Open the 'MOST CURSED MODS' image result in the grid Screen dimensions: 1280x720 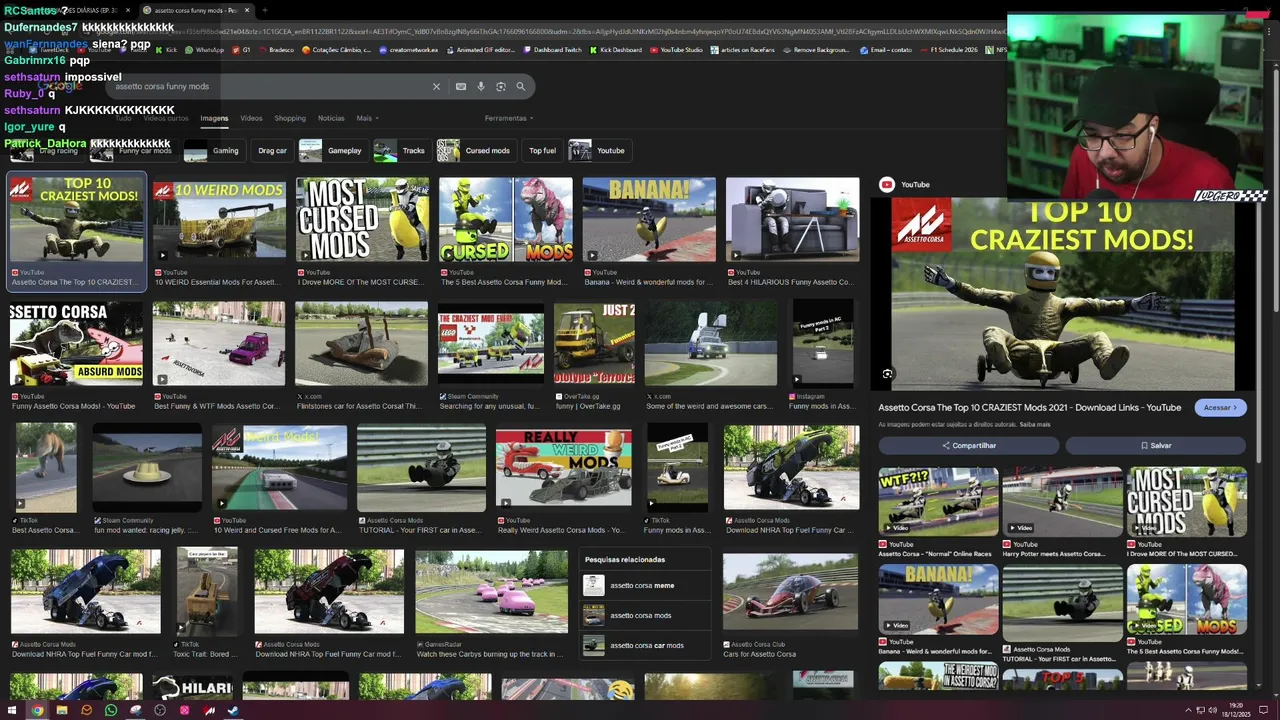tap(362, 220)
